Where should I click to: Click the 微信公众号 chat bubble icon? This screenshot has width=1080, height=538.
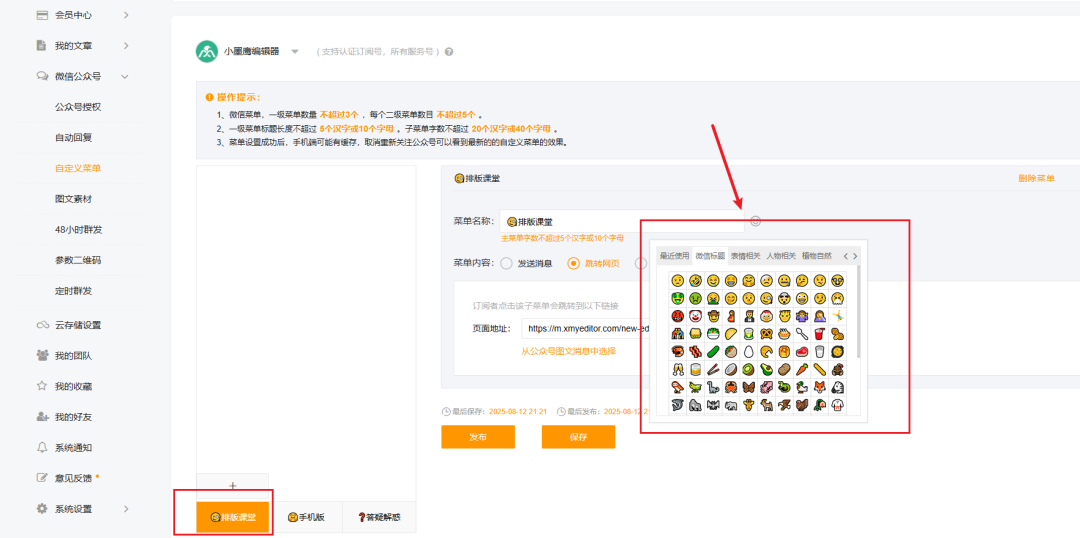(x=42, y=76)
